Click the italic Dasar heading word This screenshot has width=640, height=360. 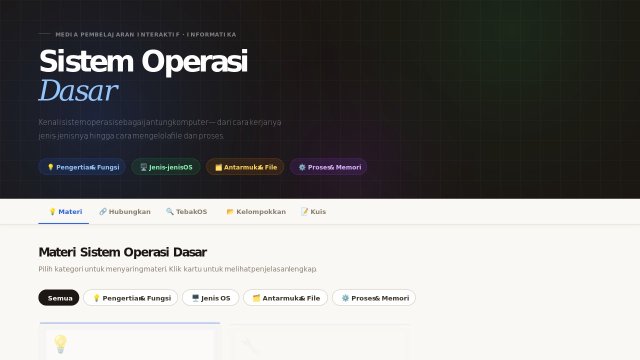point(78,91)
